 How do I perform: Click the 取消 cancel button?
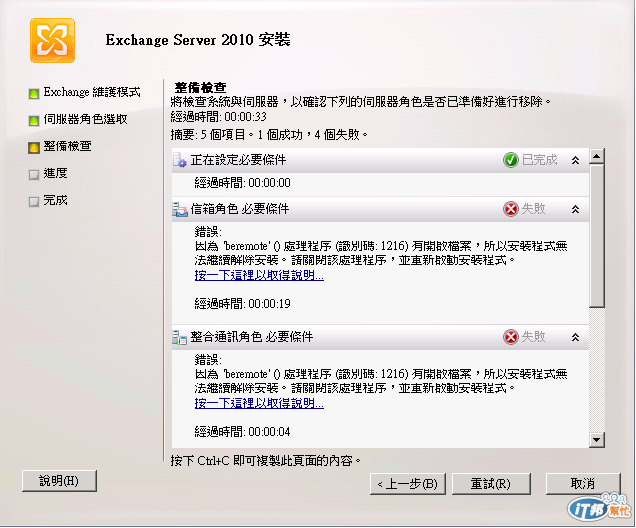583,484
